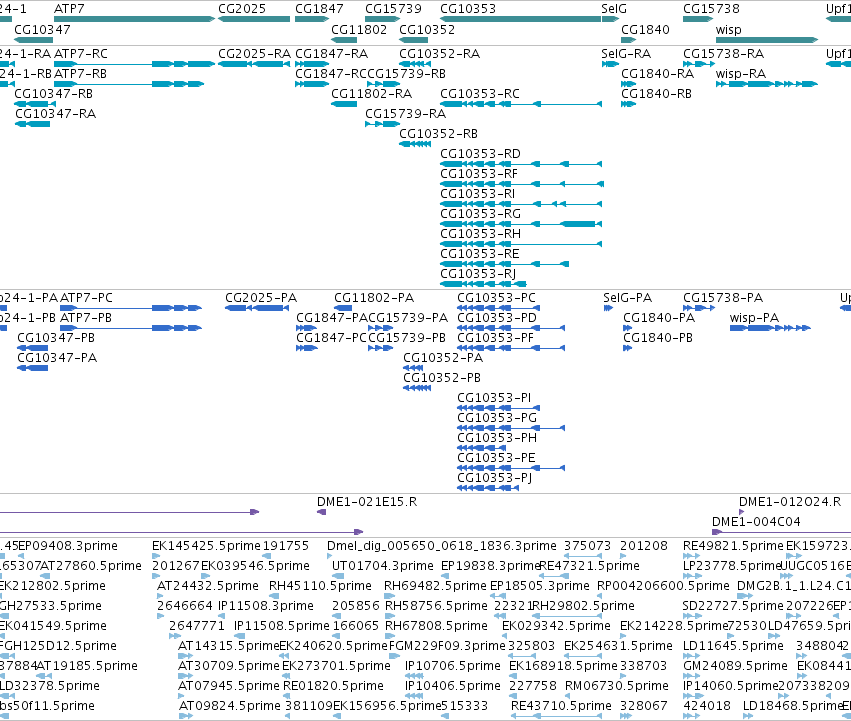Open the CG10347-PB protein label
This screenshot has height=721, width=851.
pyautogui.click(x=56, y=338)
